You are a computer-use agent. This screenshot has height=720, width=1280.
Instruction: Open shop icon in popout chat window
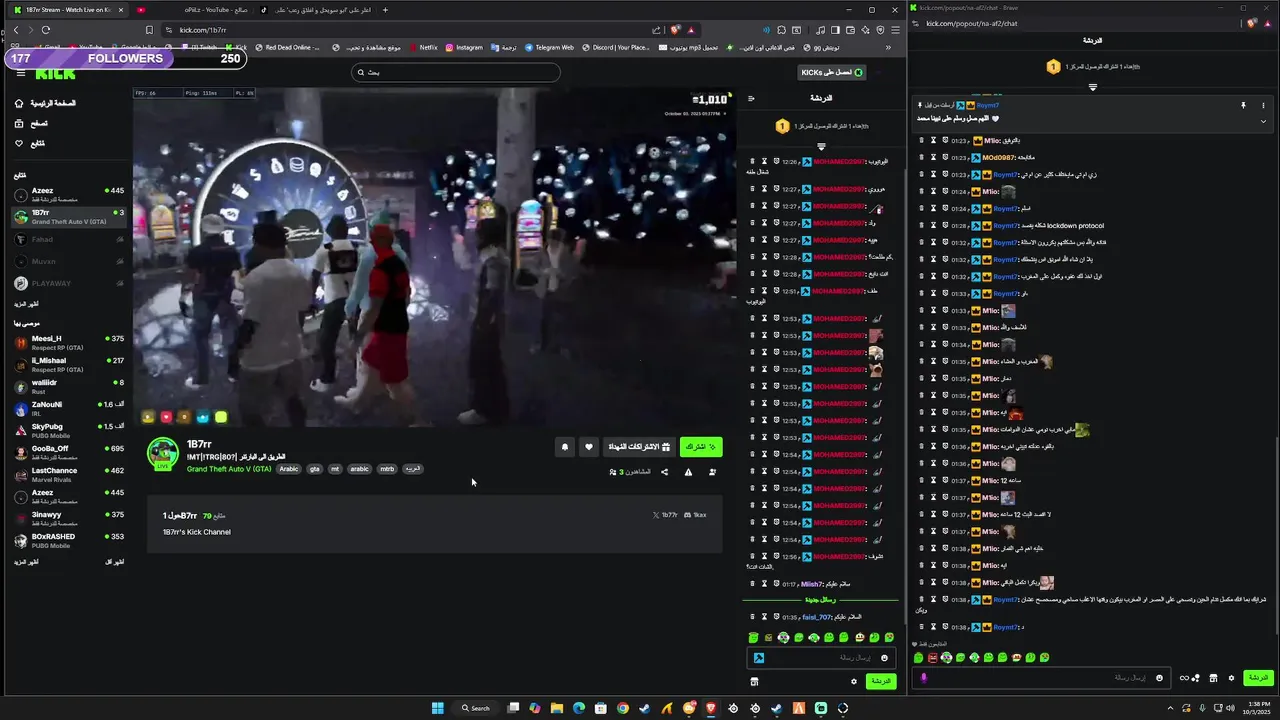[x=1213, y=678]
